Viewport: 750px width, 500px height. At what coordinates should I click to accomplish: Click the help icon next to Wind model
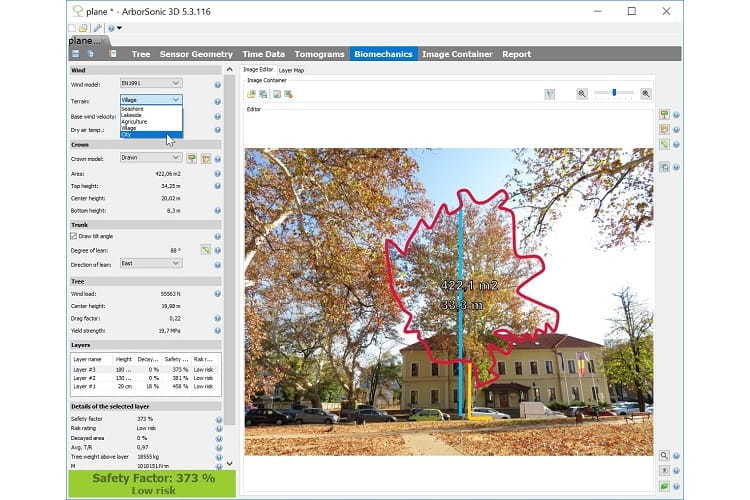coord(217,83)
